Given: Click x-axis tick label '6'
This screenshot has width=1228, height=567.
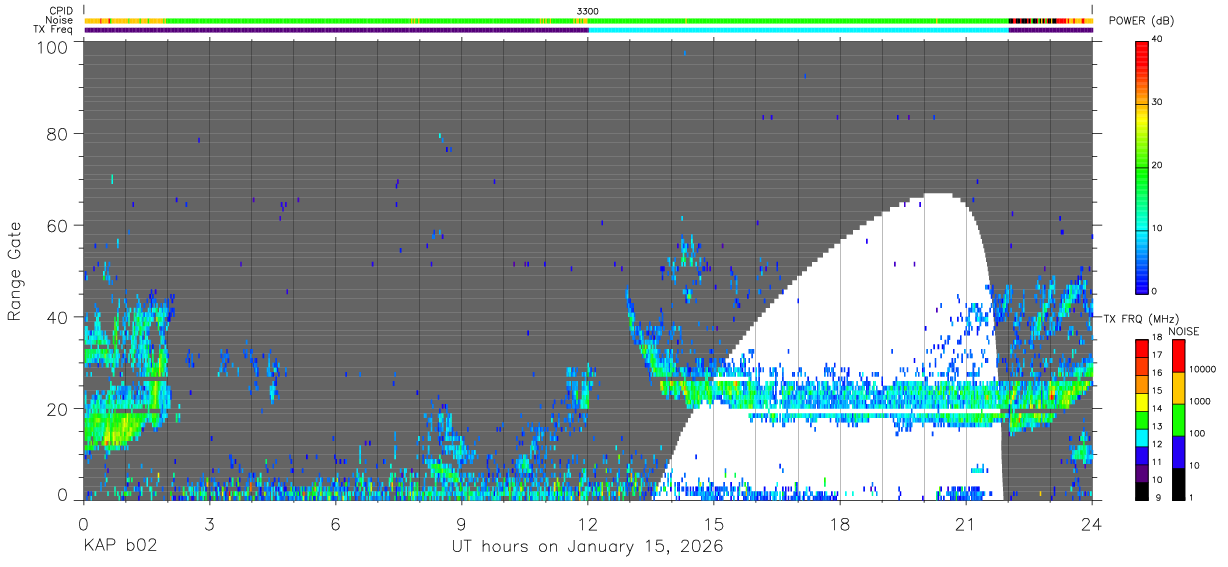Looking at the screenshot, I should pos(335,524).
